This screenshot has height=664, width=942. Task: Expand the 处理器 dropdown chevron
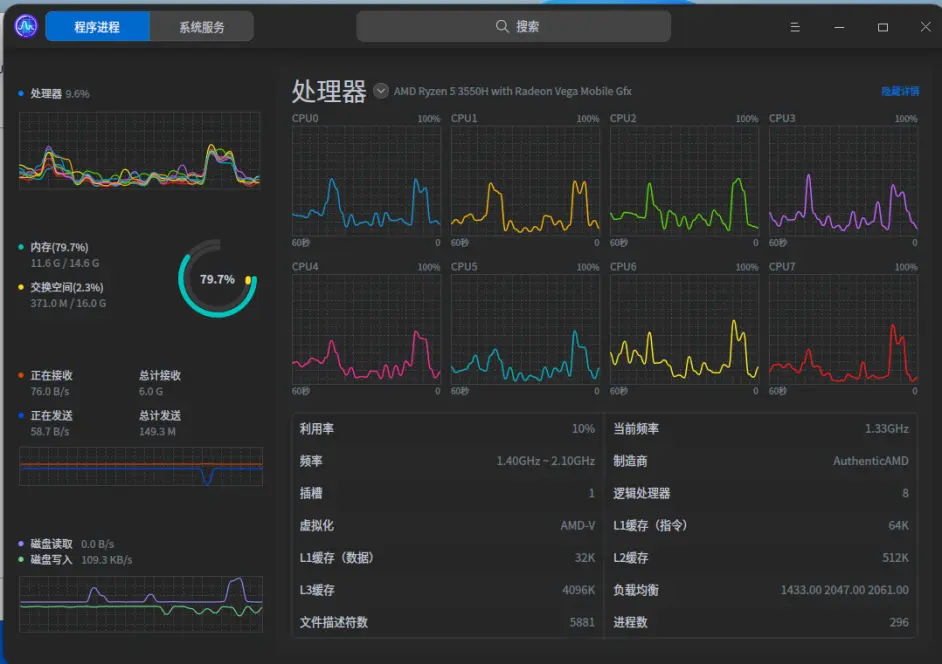380,91
